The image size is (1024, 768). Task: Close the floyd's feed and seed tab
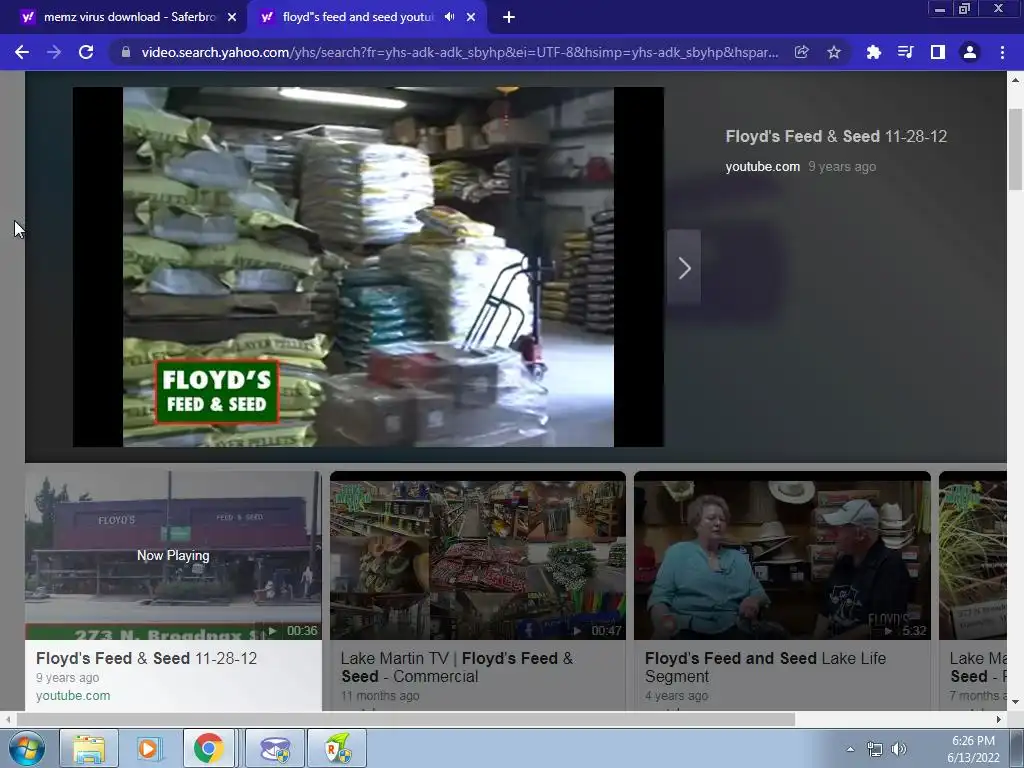coord(471,18)
